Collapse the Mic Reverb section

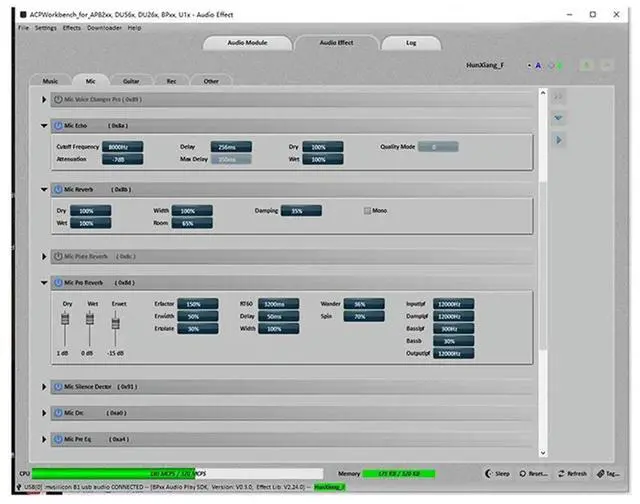click(x=44, y=189)
